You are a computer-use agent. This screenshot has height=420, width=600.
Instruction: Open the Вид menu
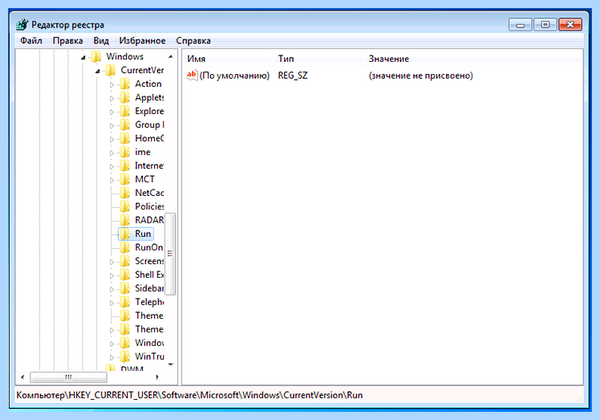tap(101, 41)
